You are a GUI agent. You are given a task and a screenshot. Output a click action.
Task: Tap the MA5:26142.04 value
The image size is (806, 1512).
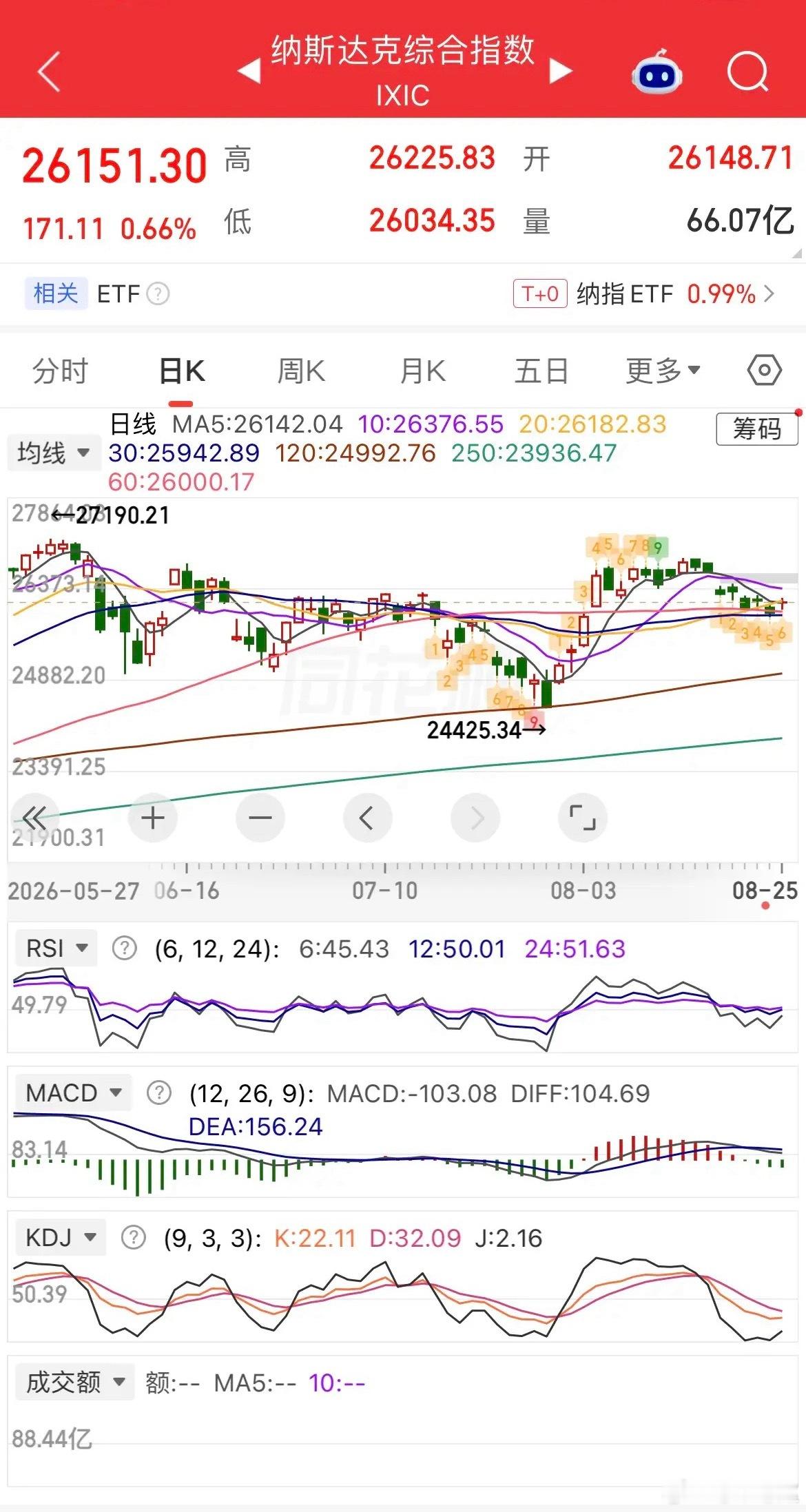[257, 424]
